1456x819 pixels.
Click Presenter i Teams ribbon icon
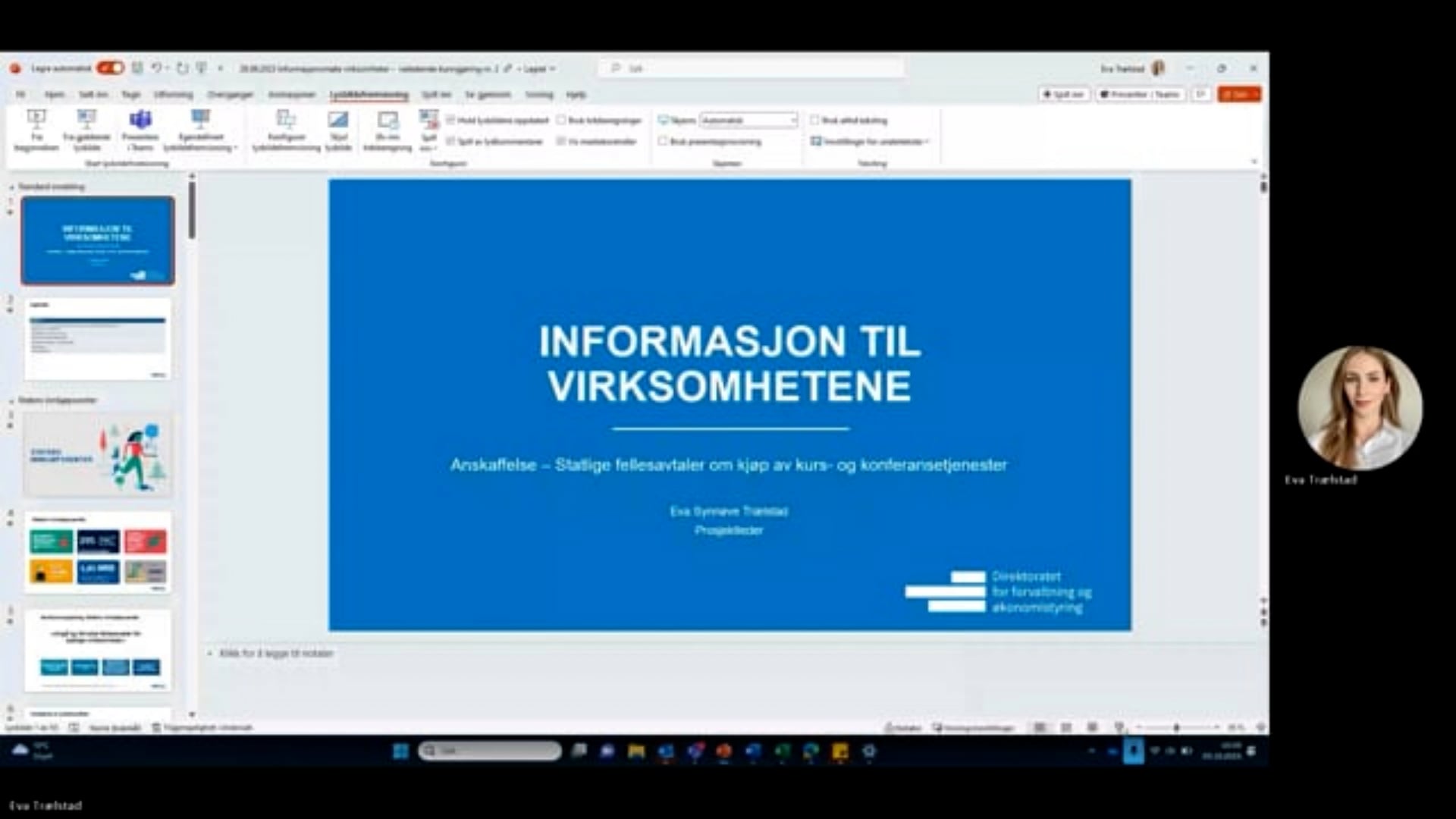click(x=140, y=130)
